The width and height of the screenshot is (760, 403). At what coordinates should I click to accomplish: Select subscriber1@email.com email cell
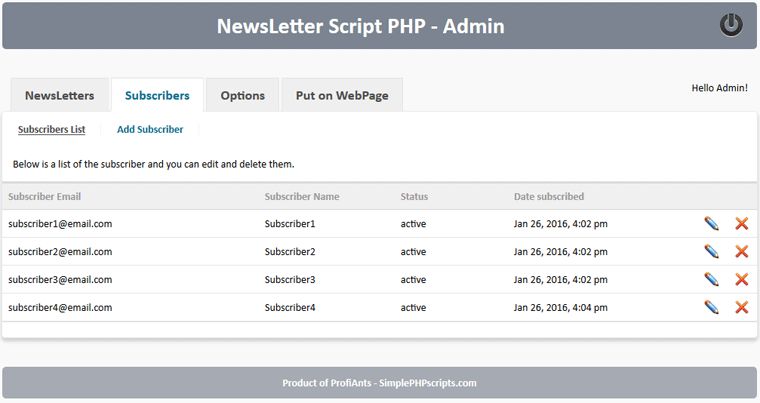coord(60,224)
